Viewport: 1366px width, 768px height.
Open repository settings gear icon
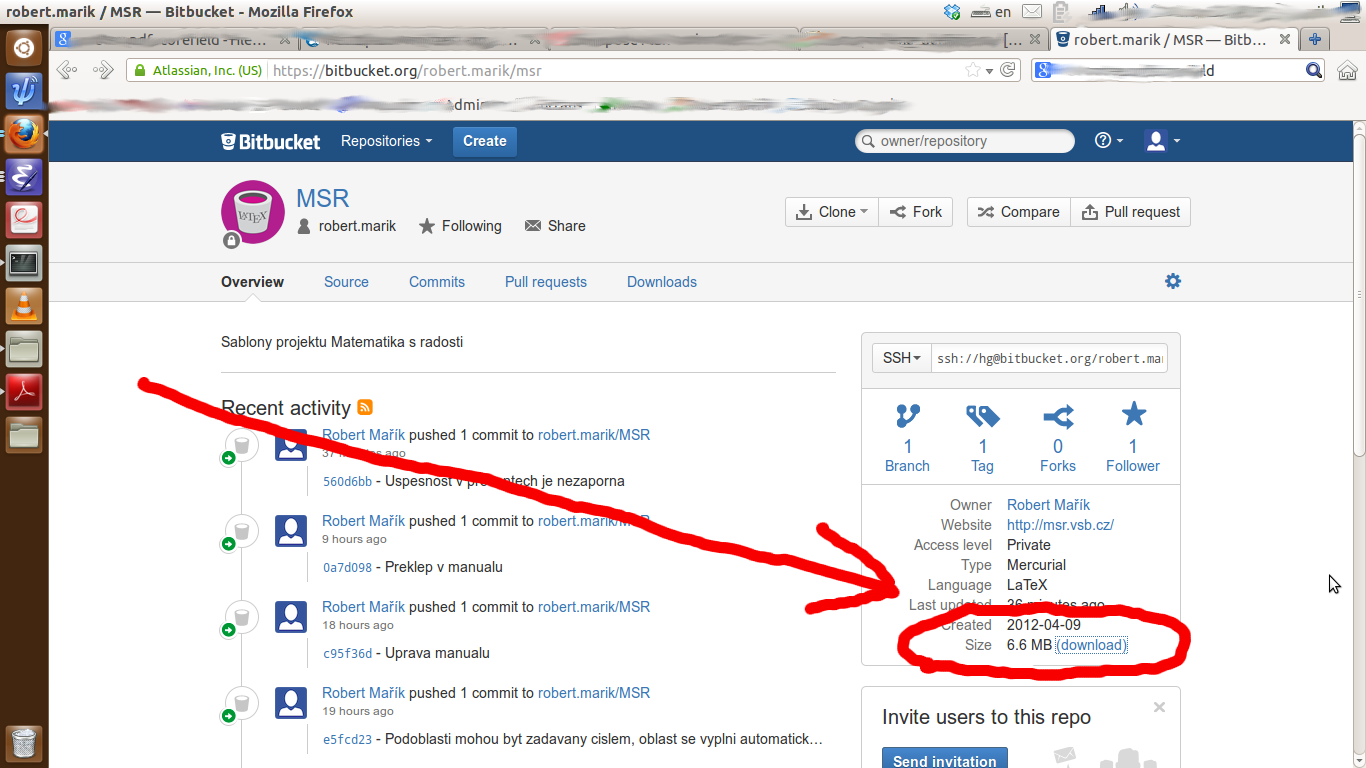click(x=1173, y=281)
